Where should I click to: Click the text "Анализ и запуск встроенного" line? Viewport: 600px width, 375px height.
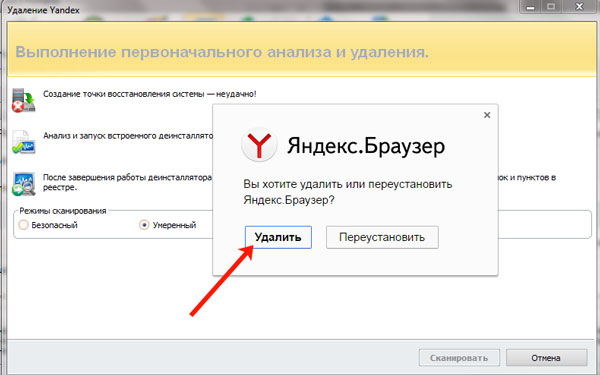point(128,135)
